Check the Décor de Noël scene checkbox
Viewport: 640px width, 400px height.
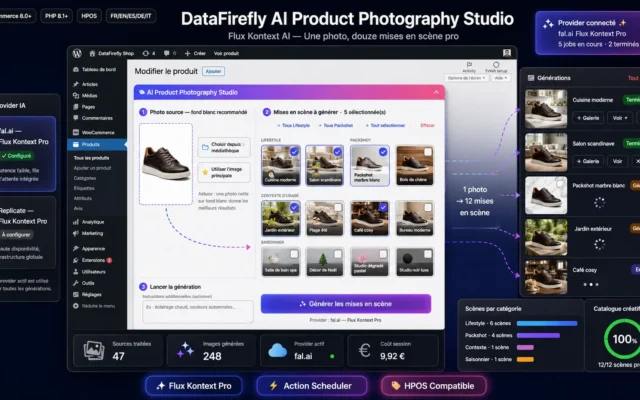(x=338, y=254)
